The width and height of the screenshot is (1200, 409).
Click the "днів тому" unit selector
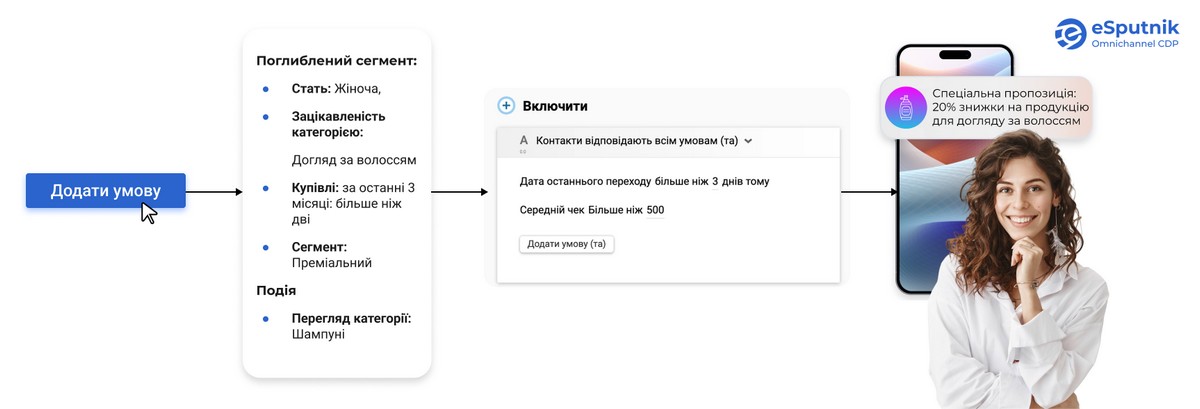(745, 181)
